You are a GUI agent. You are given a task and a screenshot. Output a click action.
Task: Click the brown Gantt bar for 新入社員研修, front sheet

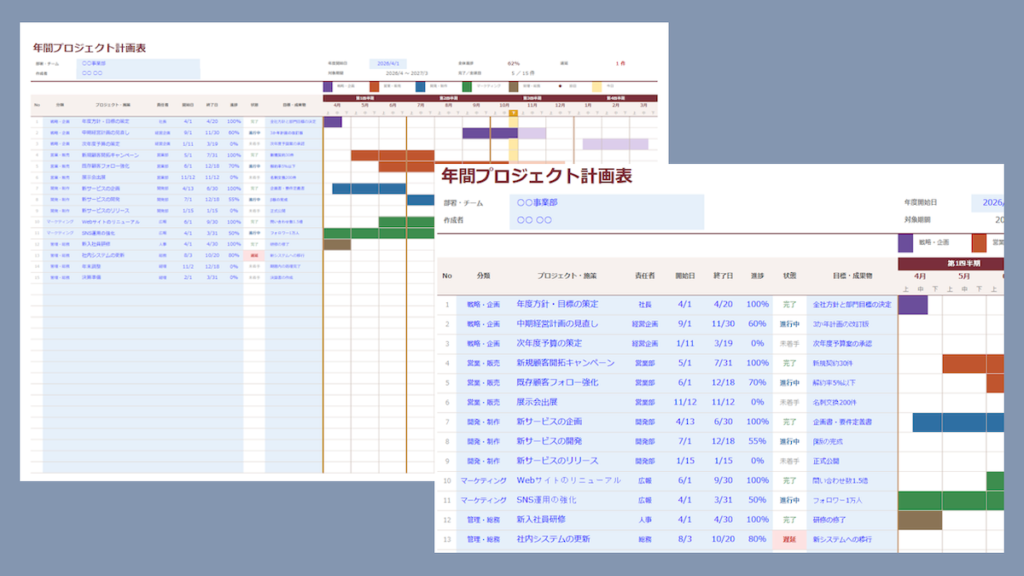pyautogui.click(x=920, y=520)
